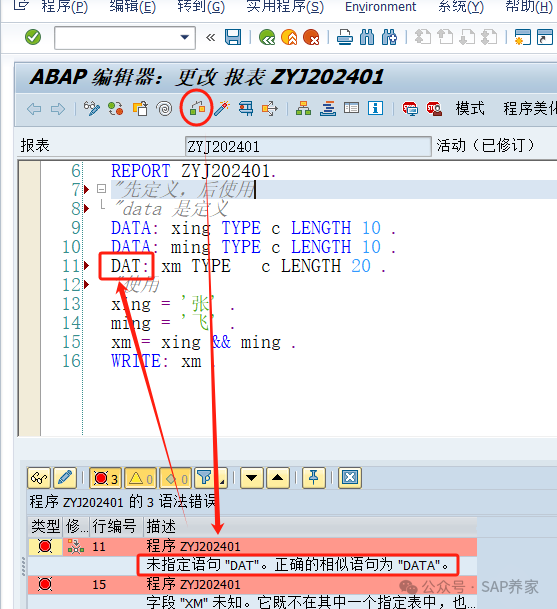Image resolution: width=557 pixels, height=609 pixels.
Task: Click the glasses Display icon in error panel
Action: coord(39,478)
